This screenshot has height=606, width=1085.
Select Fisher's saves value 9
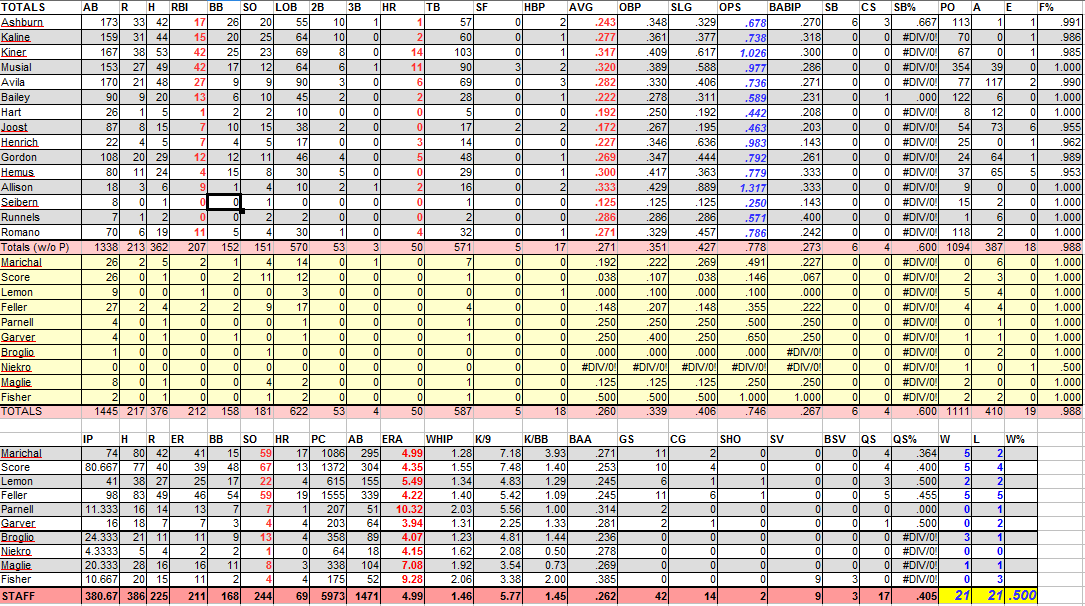pos(795,580)
